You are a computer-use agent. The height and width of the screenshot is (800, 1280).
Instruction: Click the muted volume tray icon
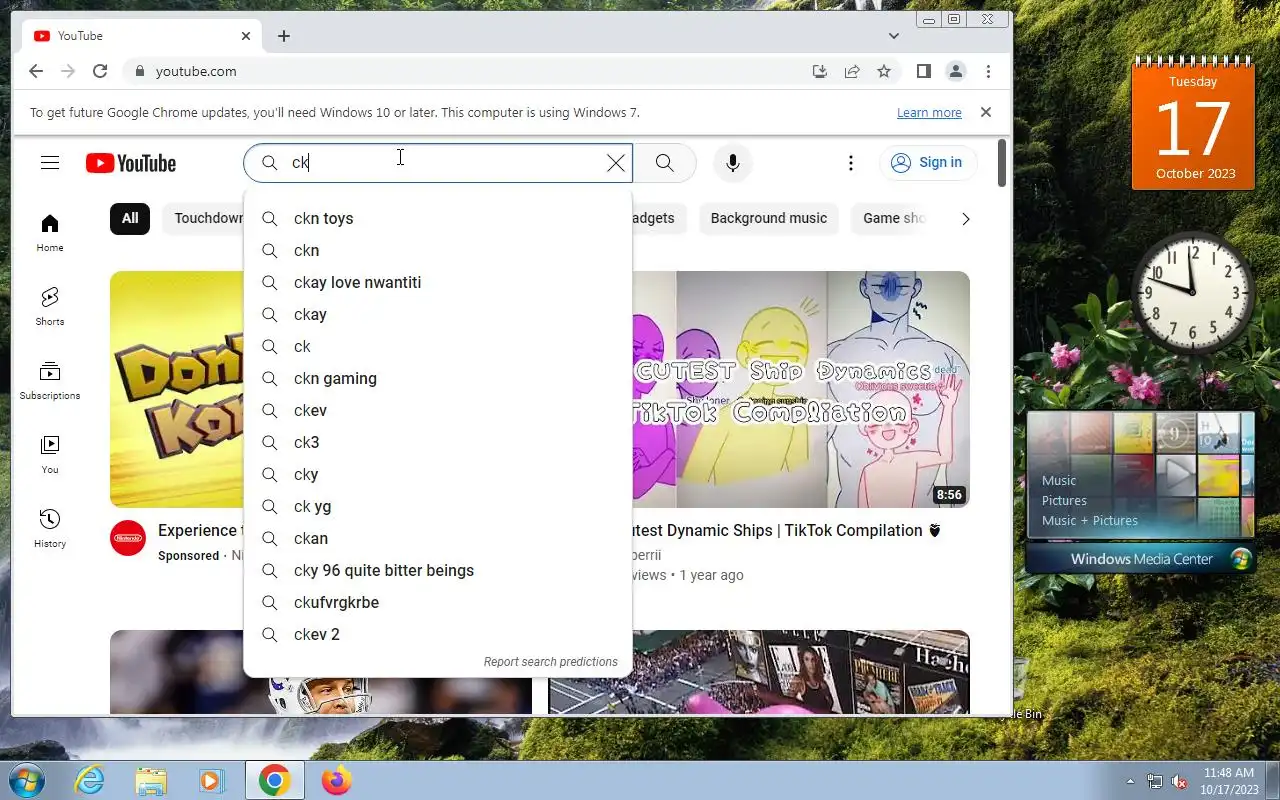click(x=1179, y=781)
